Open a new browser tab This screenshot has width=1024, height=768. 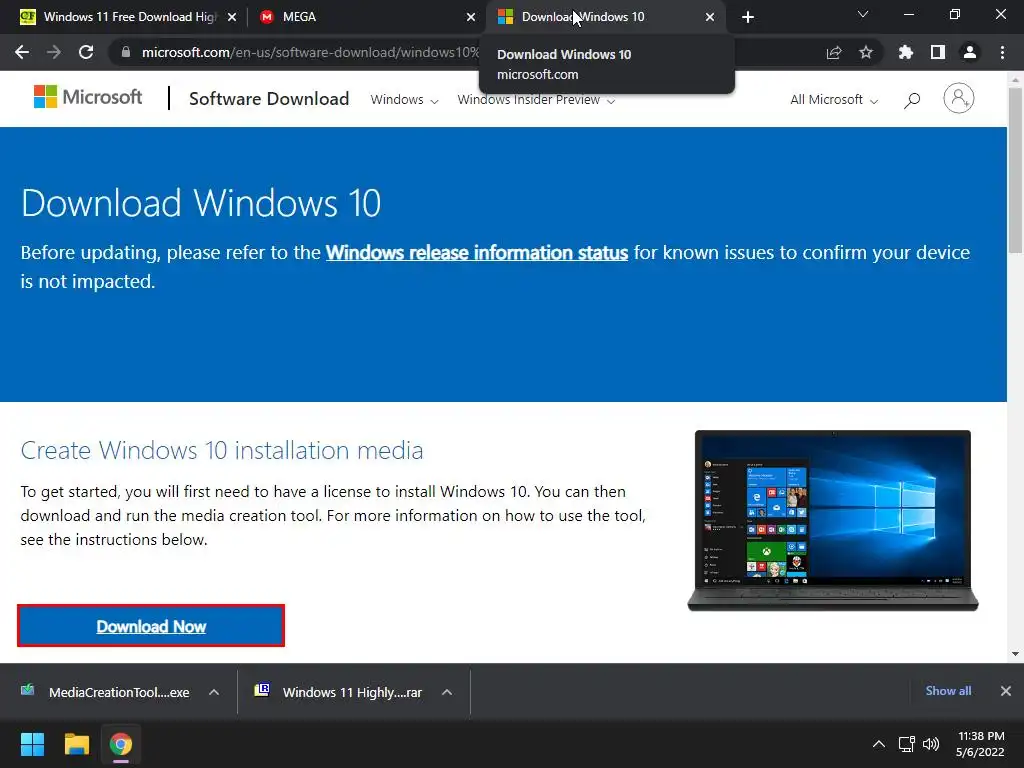click(748, 17)
